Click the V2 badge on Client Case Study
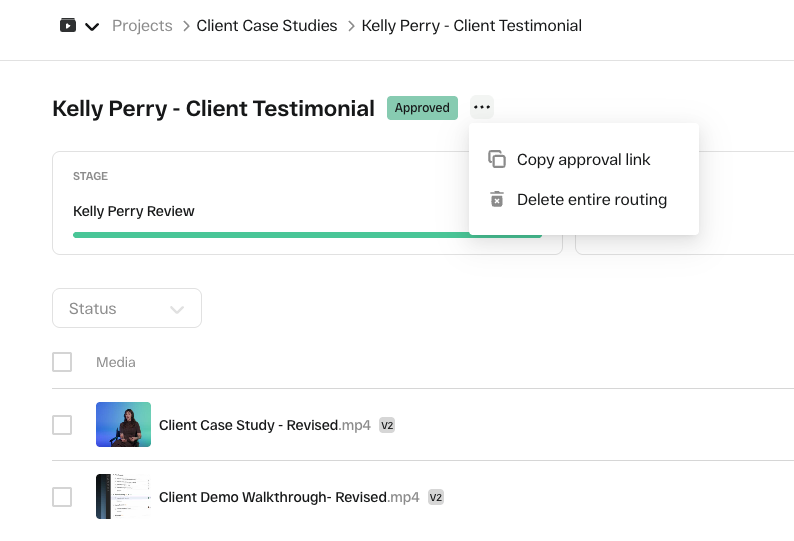The width and height of the screenshot is (794, 541). tap(387, 425)
